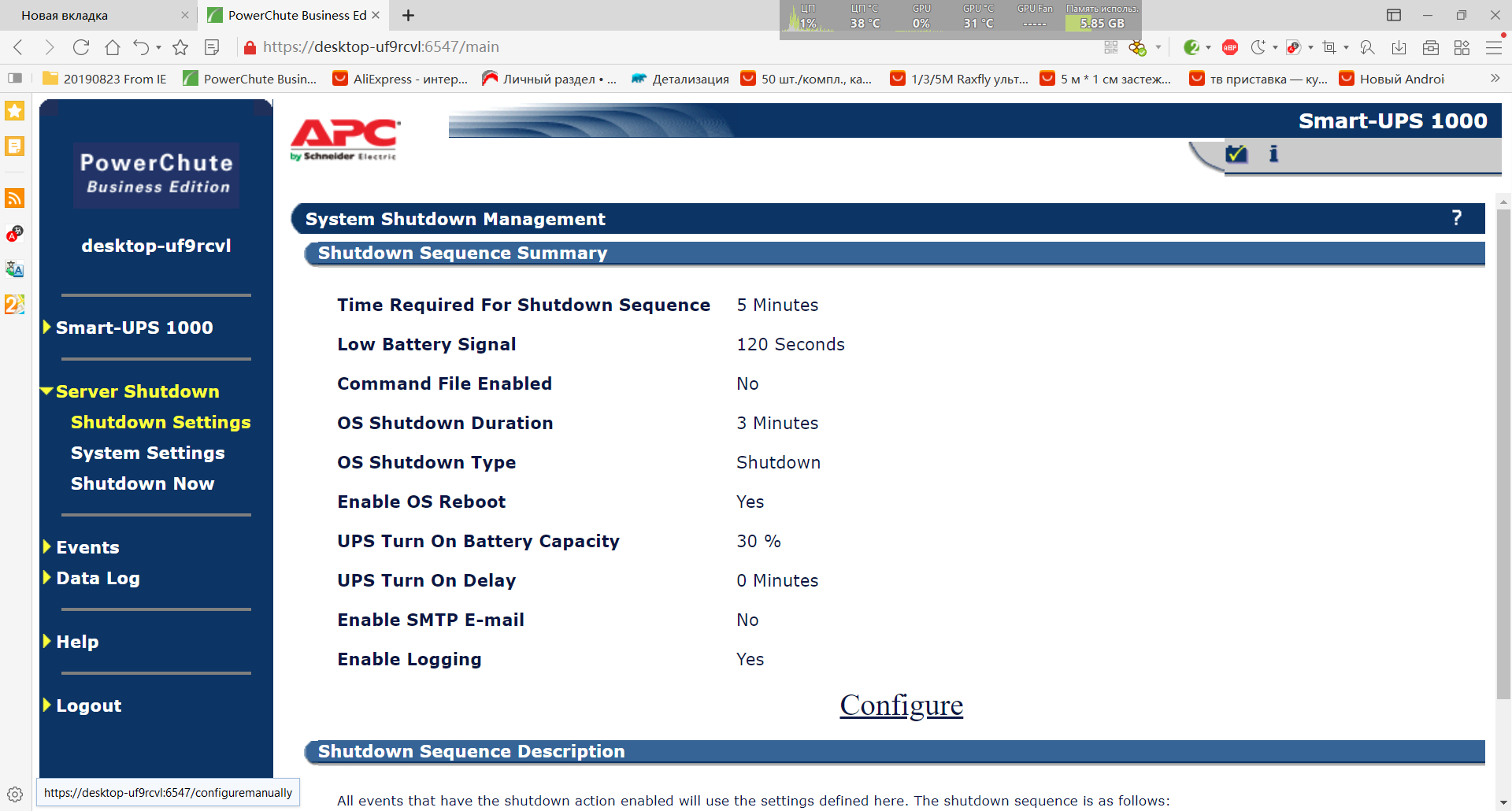
Task: Open System Settings in left menu
Action: 148,453
